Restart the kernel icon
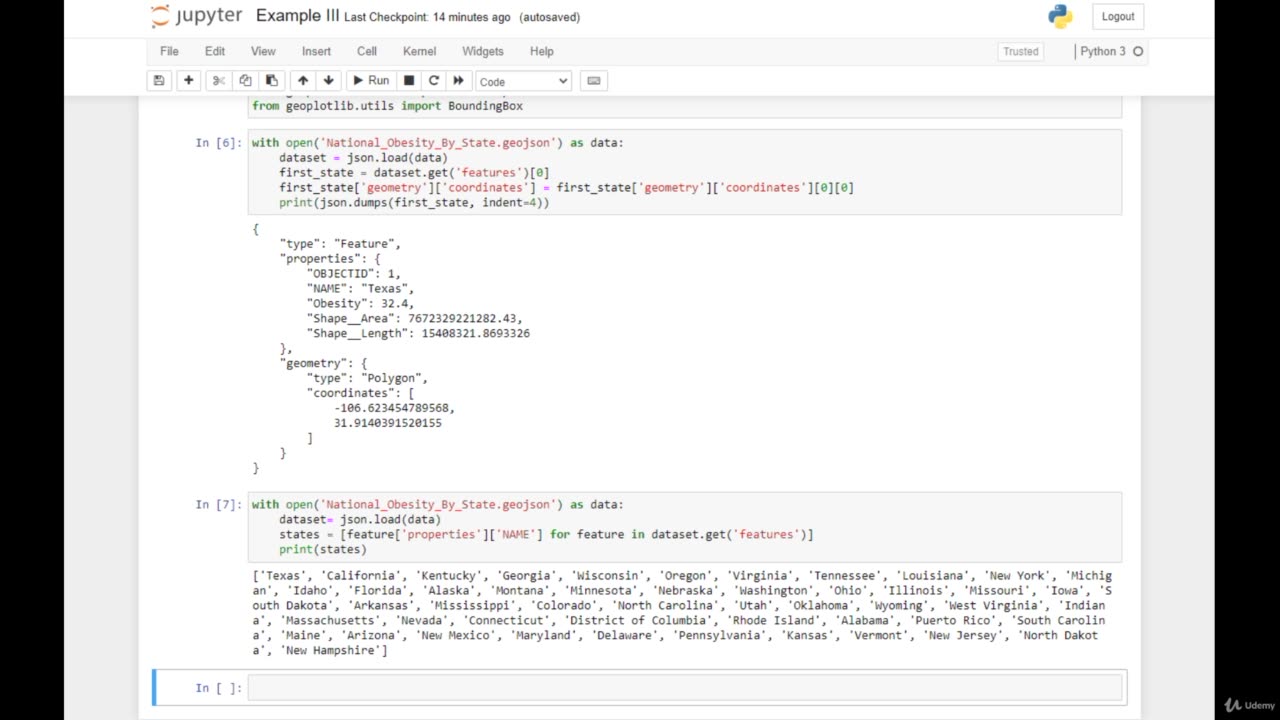This screenshot has width=1280, height=720. point(434,81)
